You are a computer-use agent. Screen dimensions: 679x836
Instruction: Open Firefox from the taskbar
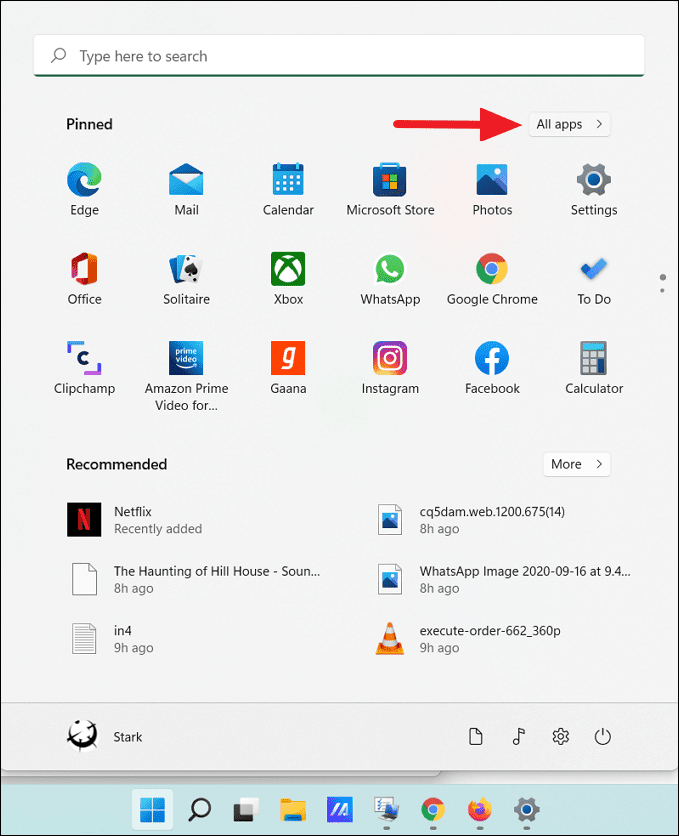click(480, 810)
